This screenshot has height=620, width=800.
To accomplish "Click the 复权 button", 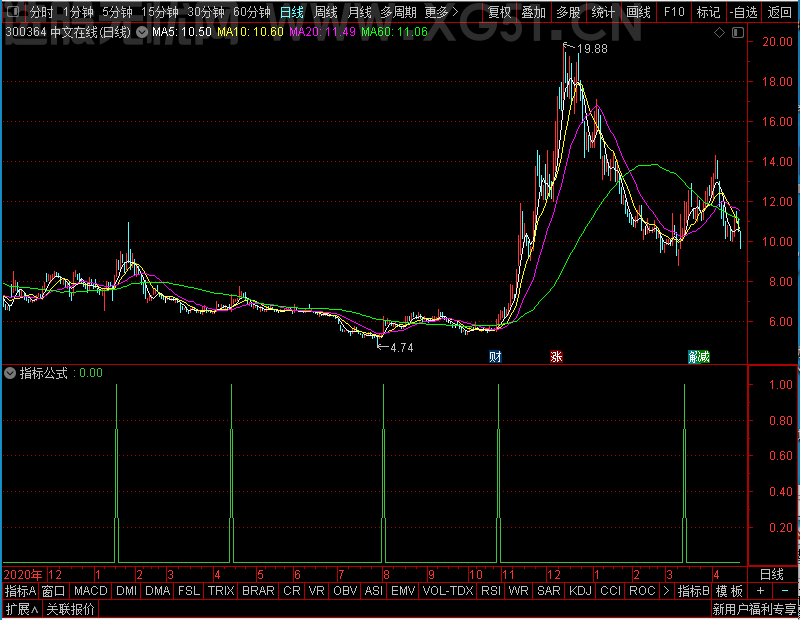I will [499, 12].
